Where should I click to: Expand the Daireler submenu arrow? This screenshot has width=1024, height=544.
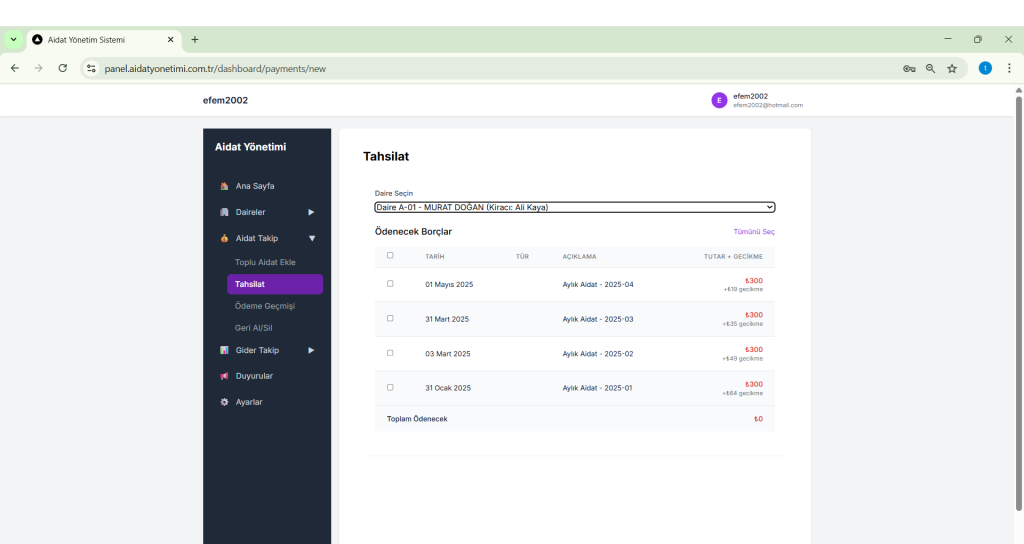(x=311, y=212)
